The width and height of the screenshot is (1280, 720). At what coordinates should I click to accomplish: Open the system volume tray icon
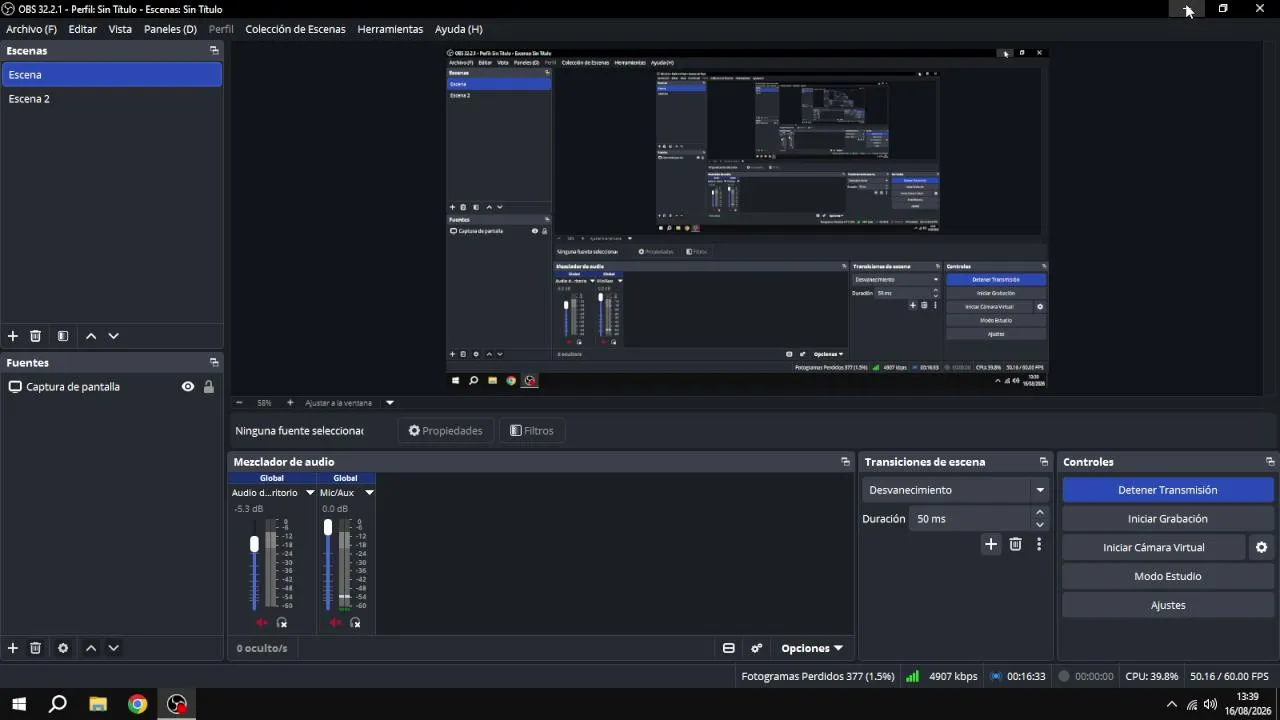(x=1210, y=704)
